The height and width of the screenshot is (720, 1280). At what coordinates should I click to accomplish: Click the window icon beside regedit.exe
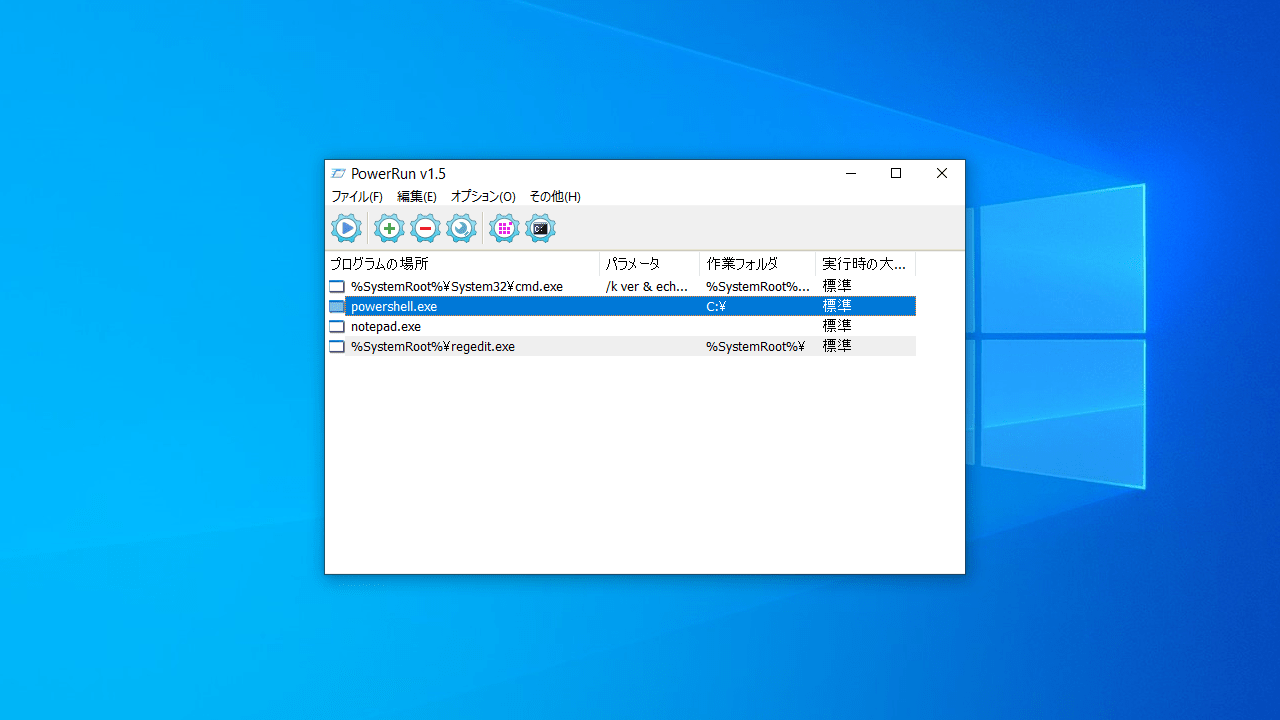click(337, 347)
